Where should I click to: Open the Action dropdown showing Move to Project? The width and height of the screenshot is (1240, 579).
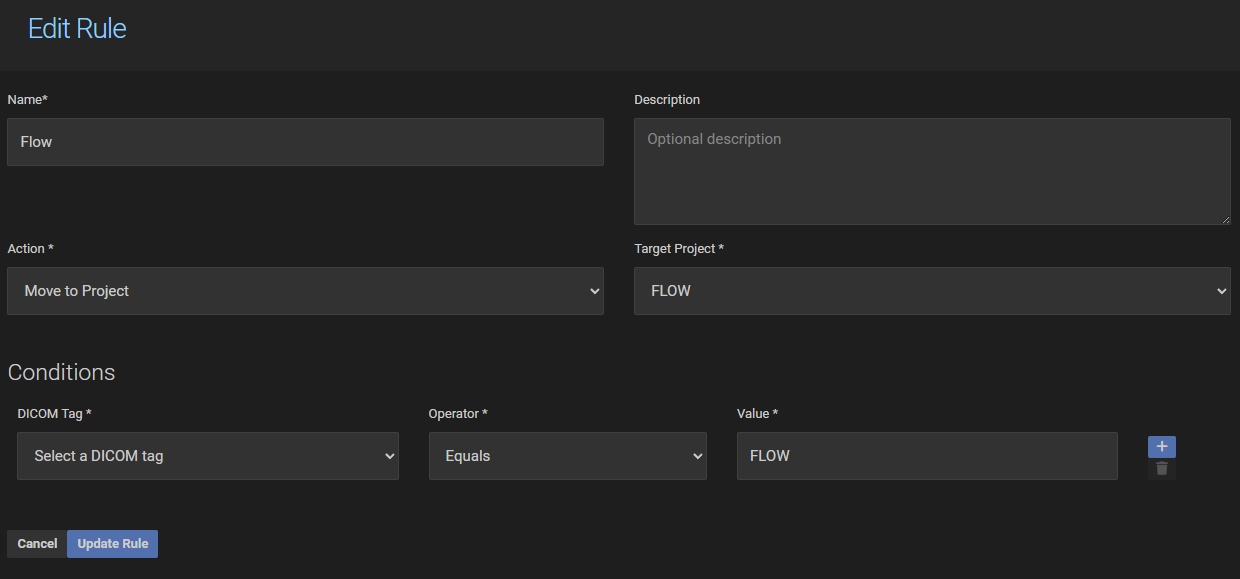point(305,291)
